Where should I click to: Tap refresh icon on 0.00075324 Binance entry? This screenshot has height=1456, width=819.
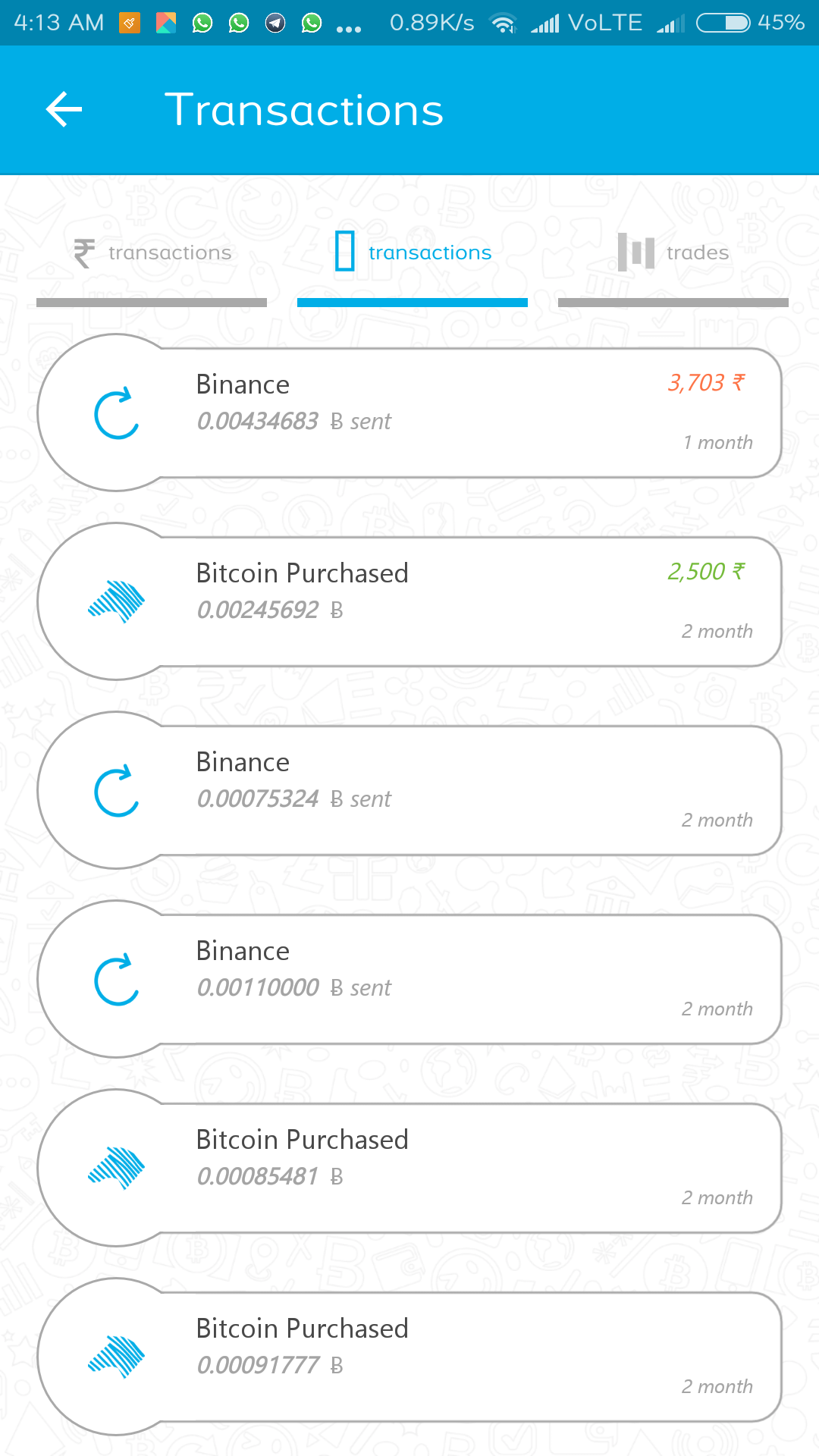[x=117, y=791]
